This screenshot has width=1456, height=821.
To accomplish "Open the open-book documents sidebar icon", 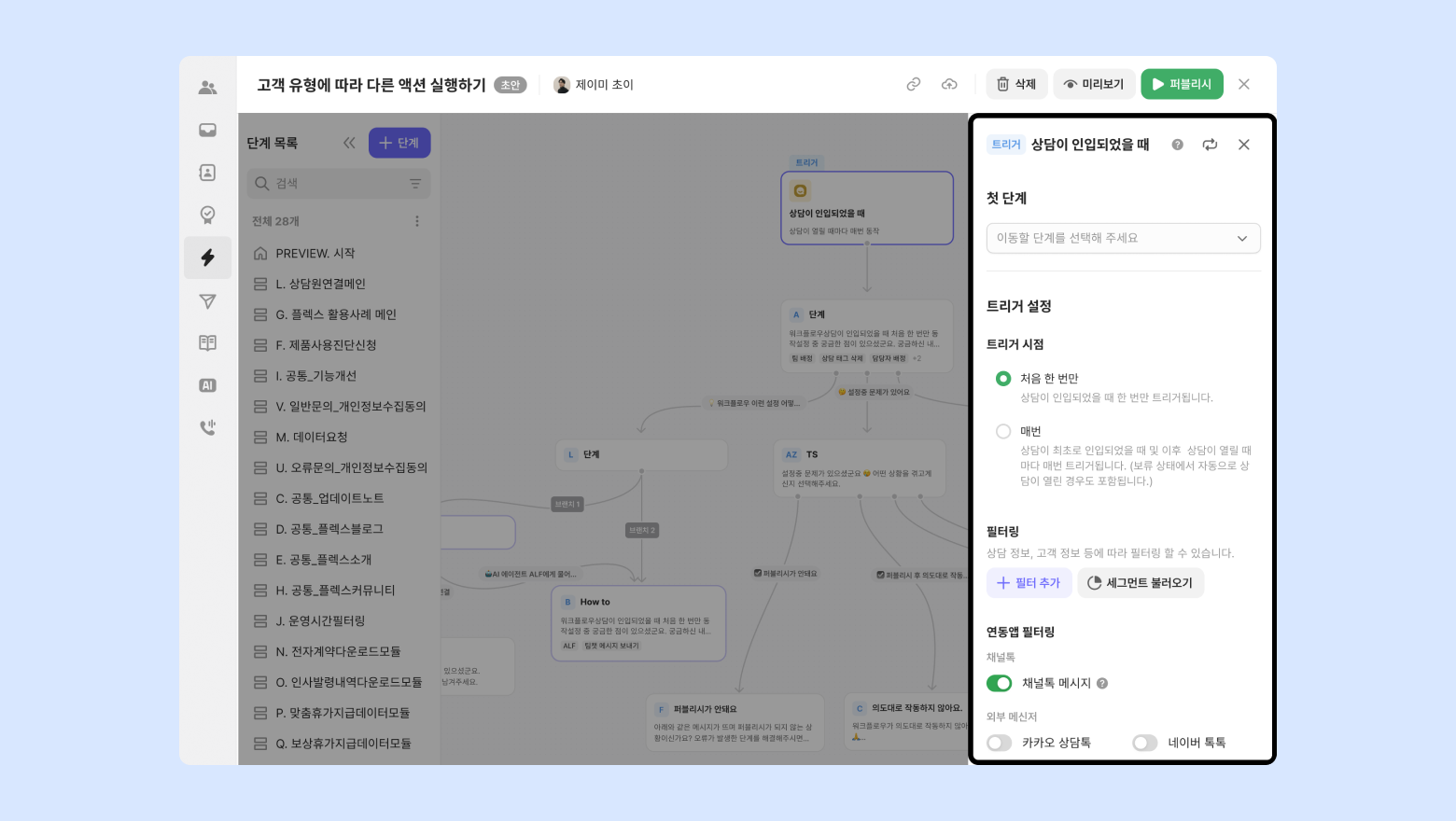I will pyautogui.click(x=207, y=342).
